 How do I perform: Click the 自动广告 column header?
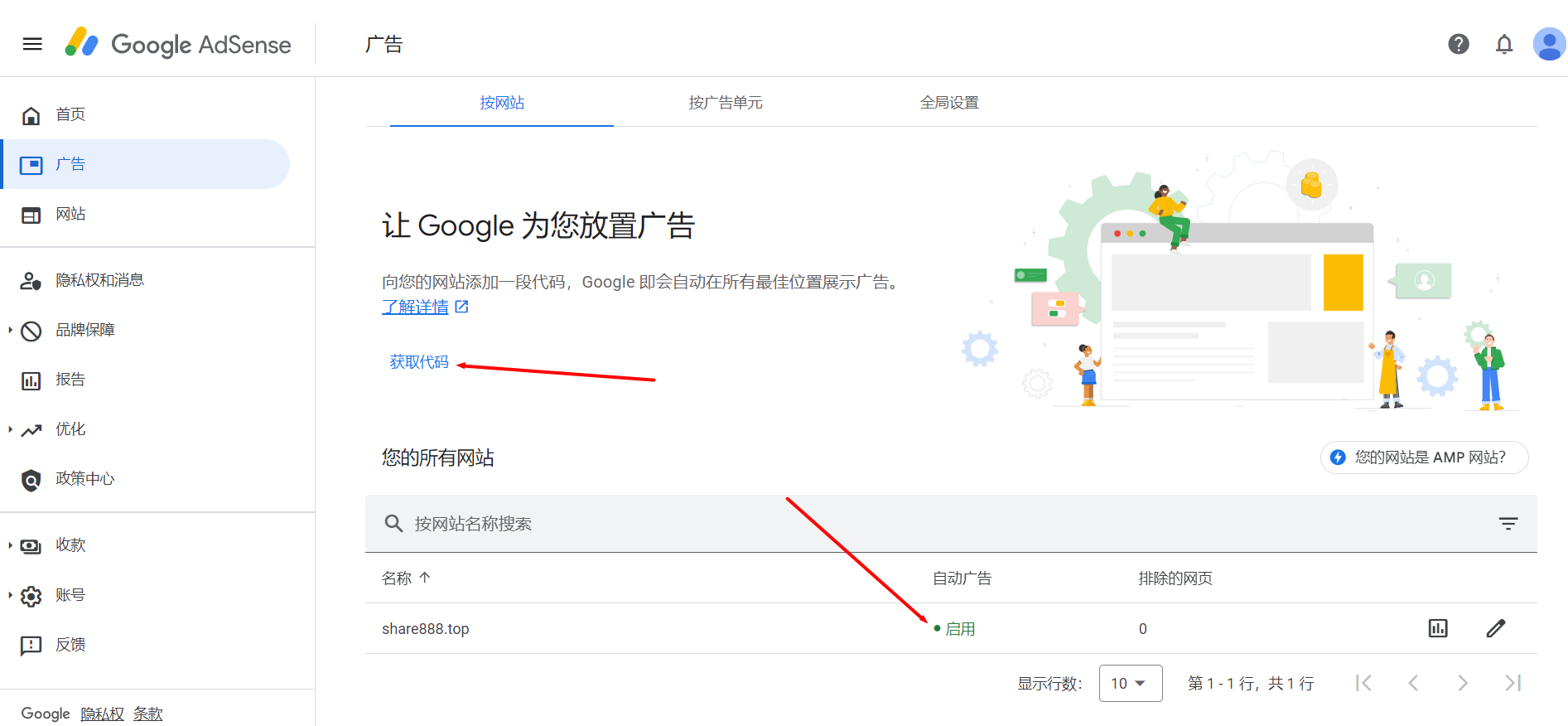pos(962,578)
